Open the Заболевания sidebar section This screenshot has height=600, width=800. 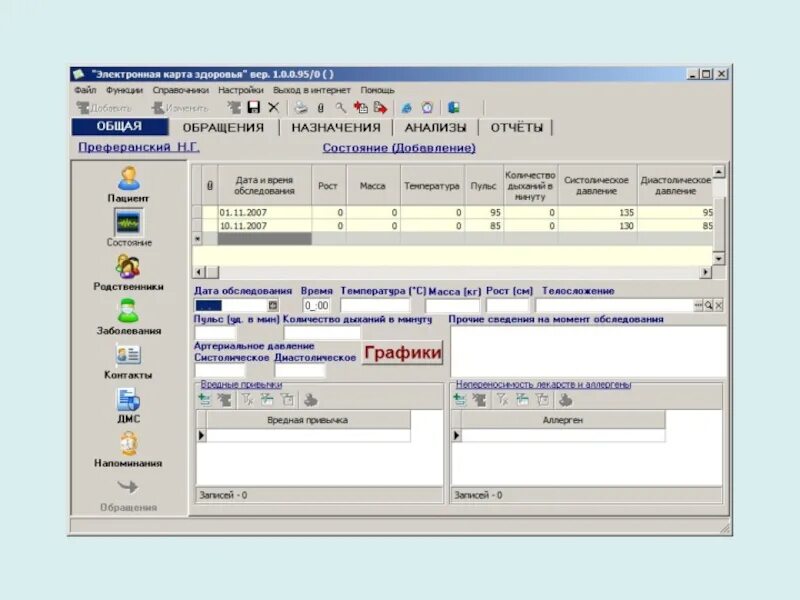pos(129,317)
